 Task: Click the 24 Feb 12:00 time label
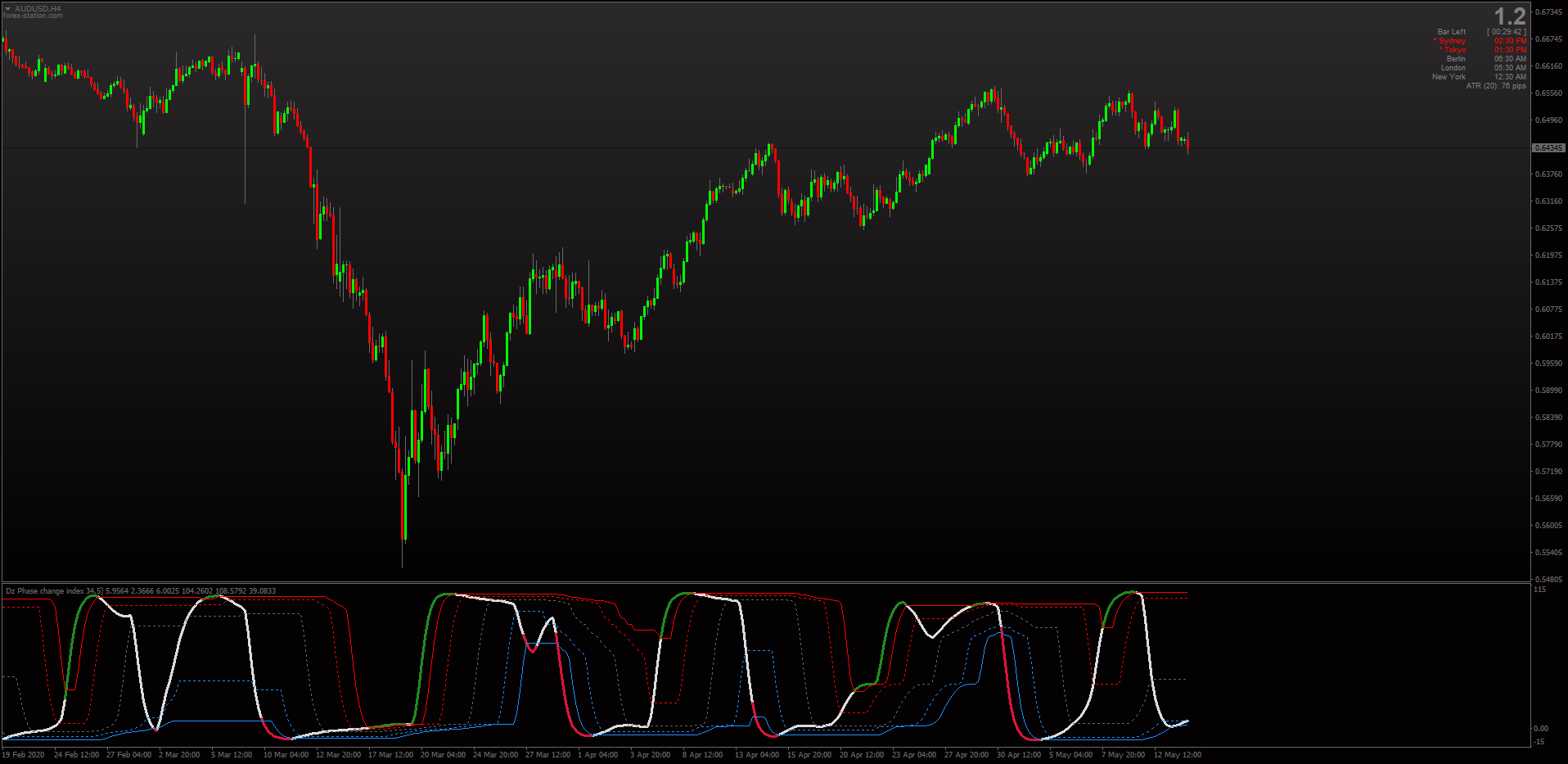point(76,755)
